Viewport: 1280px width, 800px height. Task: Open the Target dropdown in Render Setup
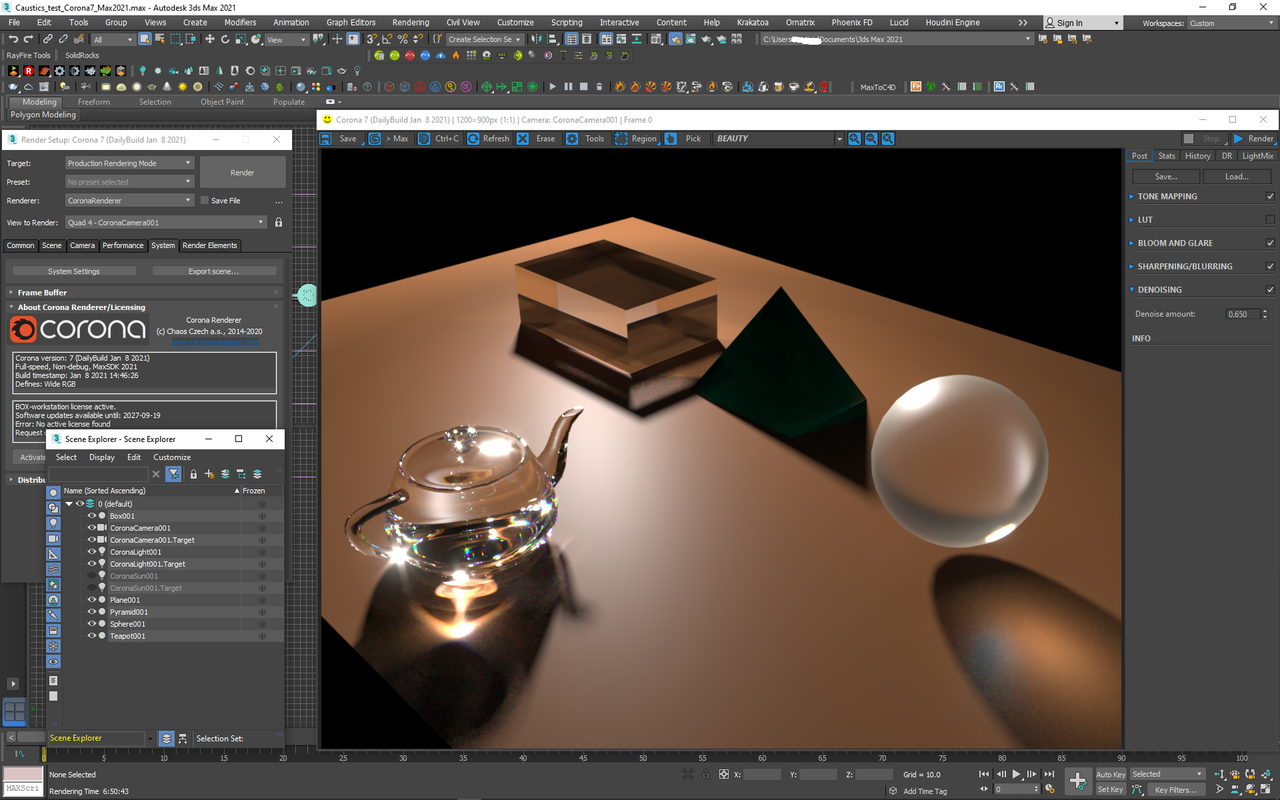pyautogui.click(x=129, y=163)
